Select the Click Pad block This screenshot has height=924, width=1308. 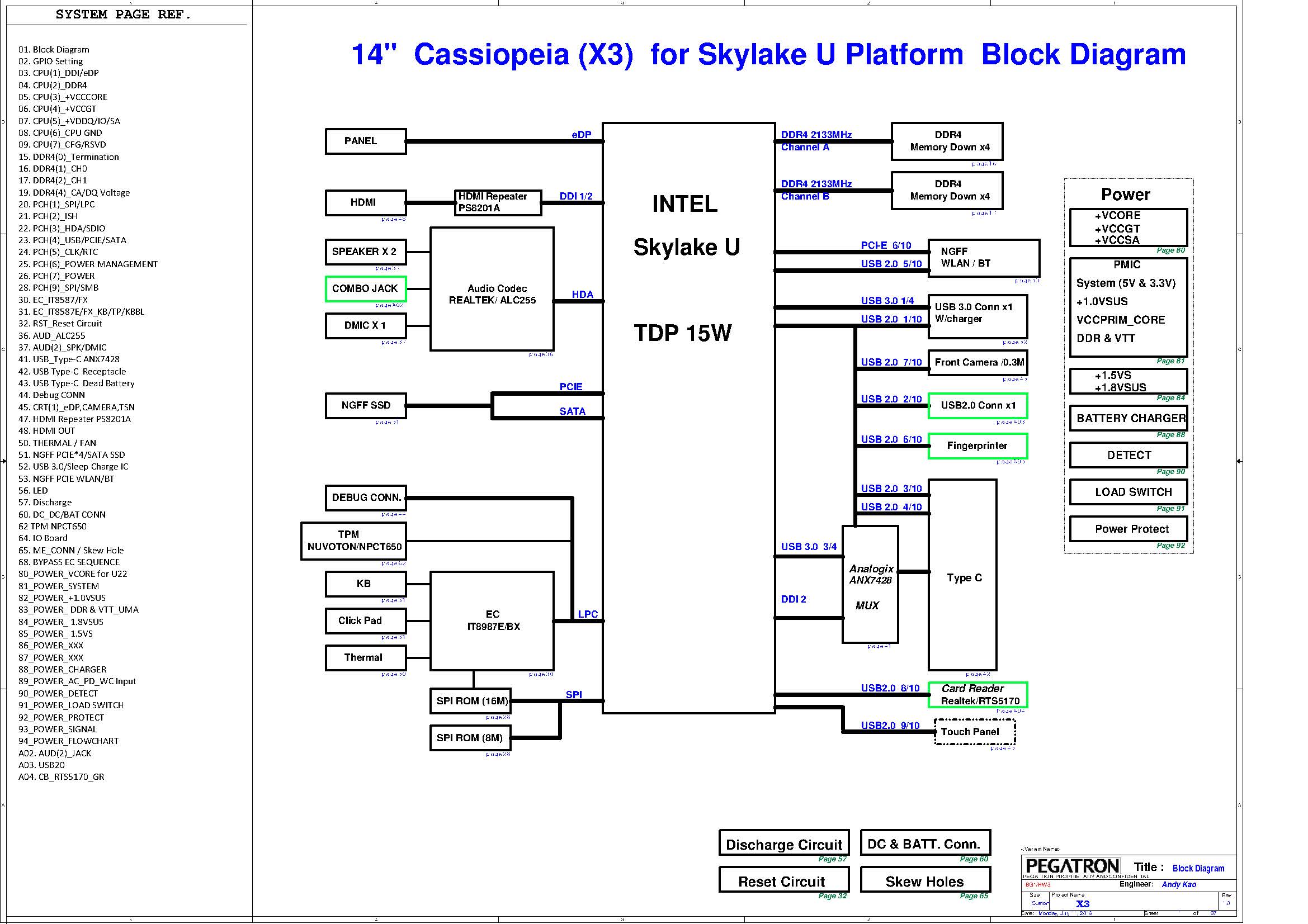click(x=366, y=621)
